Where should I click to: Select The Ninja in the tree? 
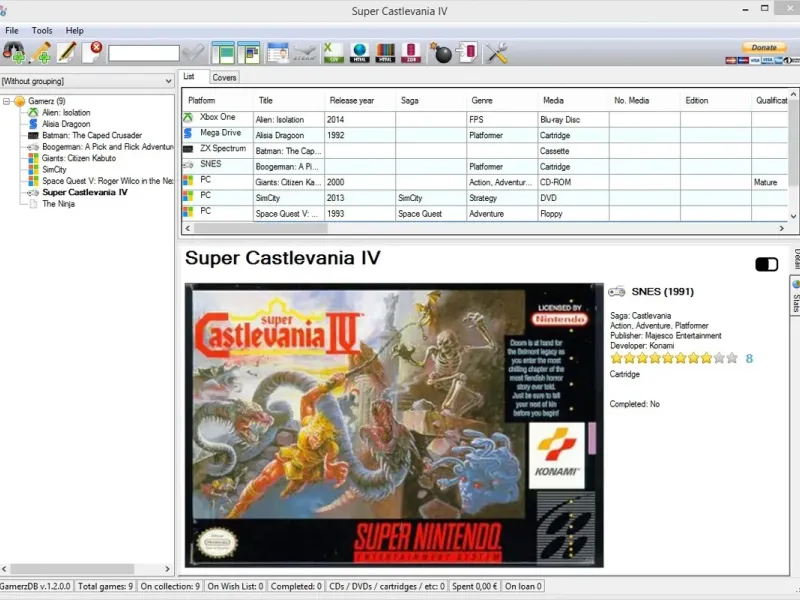[x=58, y=204]
